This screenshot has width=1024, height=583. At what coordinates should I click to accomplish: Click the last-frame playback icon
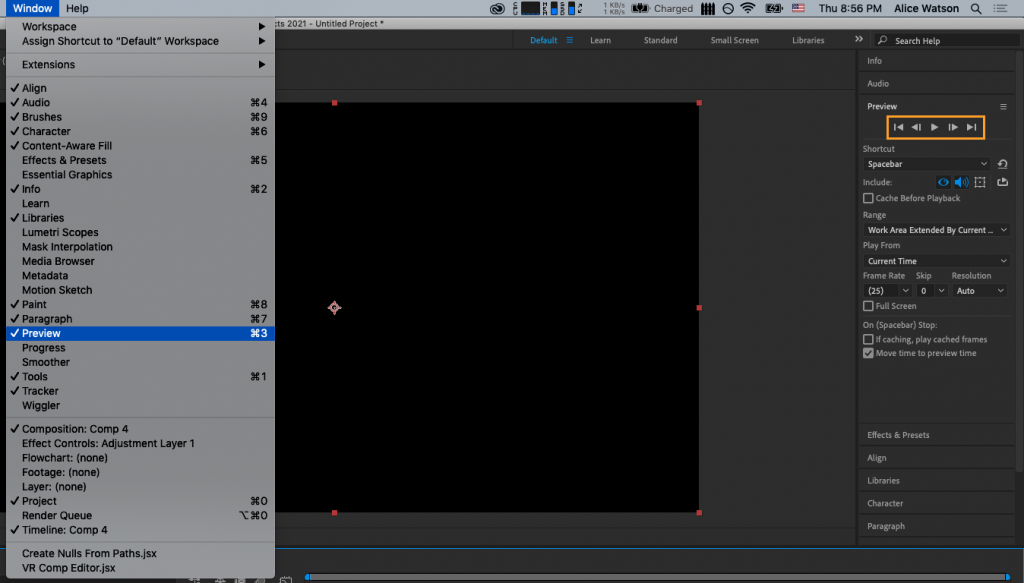pyautogui.click(x=971, y=127)
